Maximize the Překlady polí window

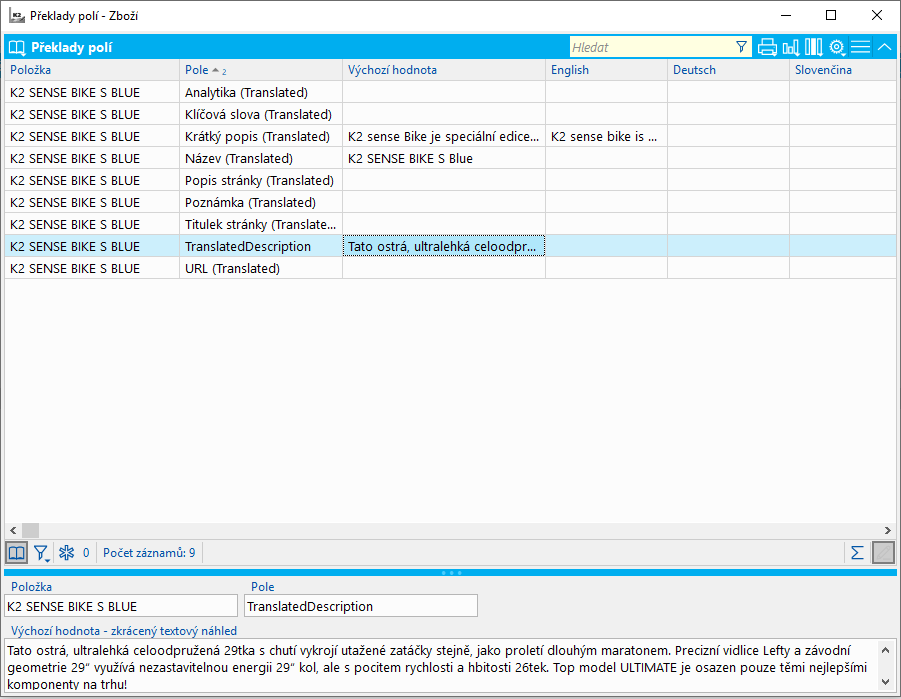click(831, 16)
